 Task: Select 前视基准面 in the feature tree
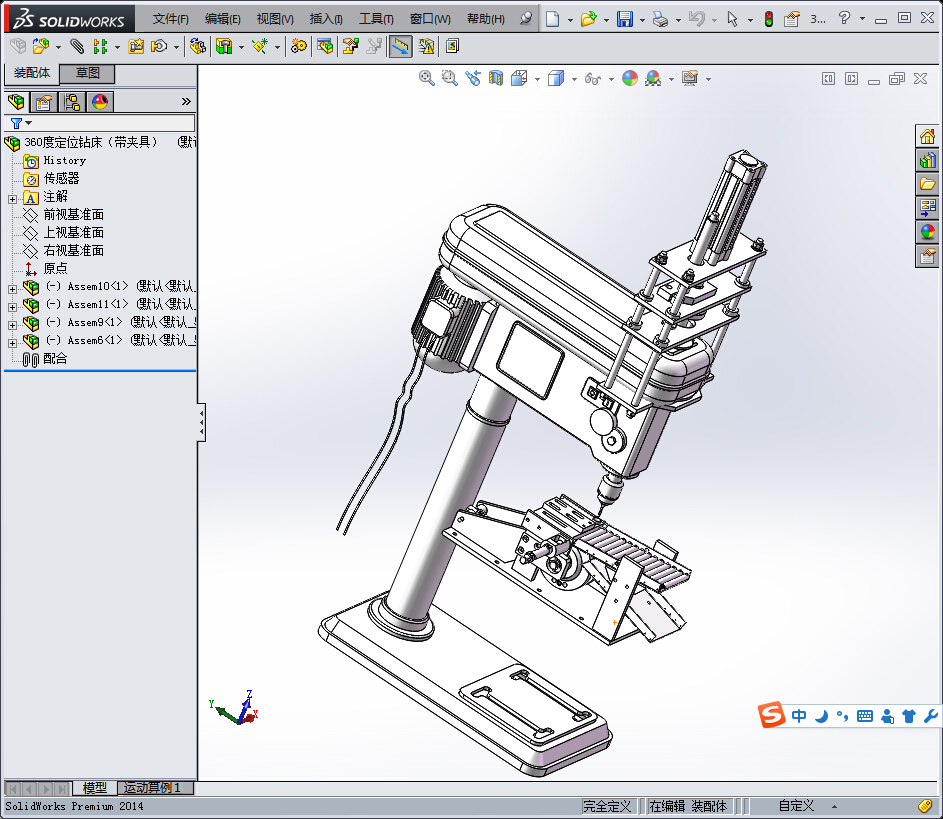click(x=73, y=215)
